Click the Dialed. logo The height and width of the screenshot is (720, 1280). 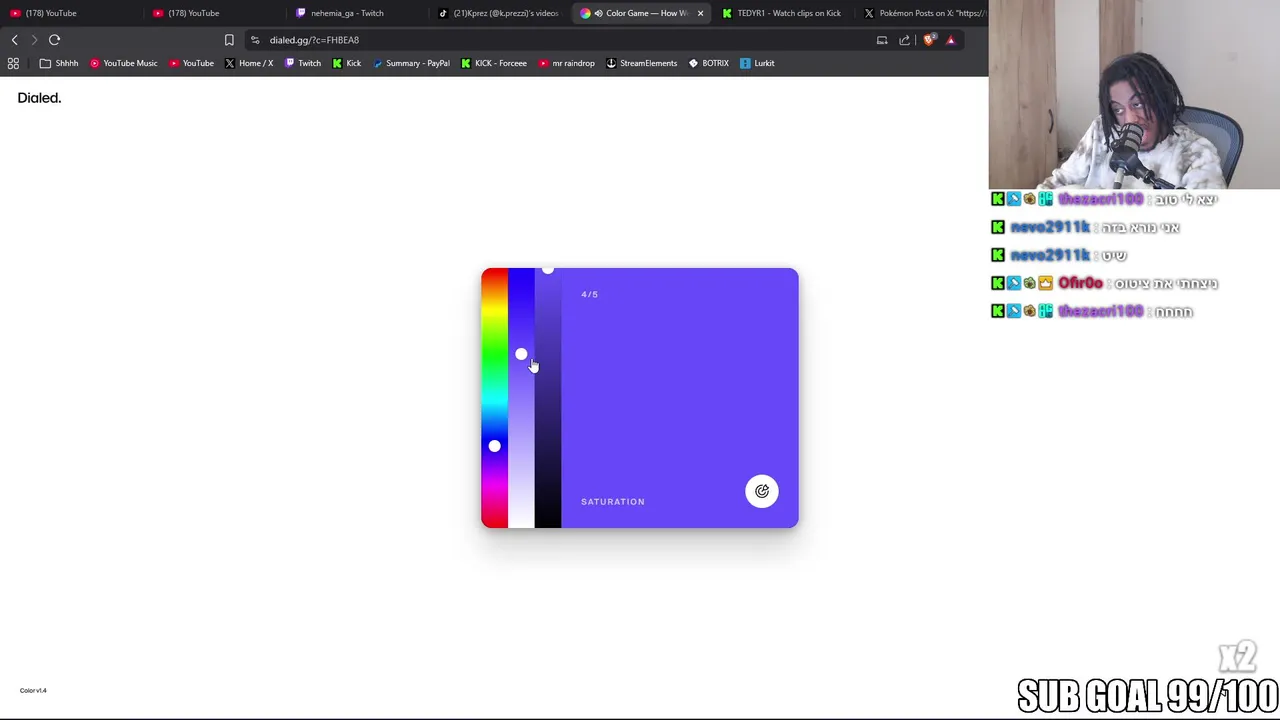coord(39,98)
